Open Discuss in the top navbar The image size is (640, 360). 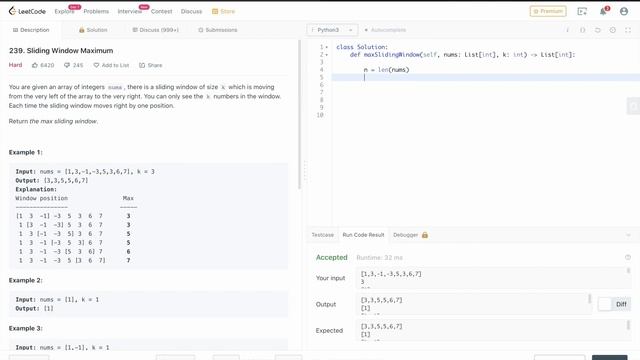point(191,11)
